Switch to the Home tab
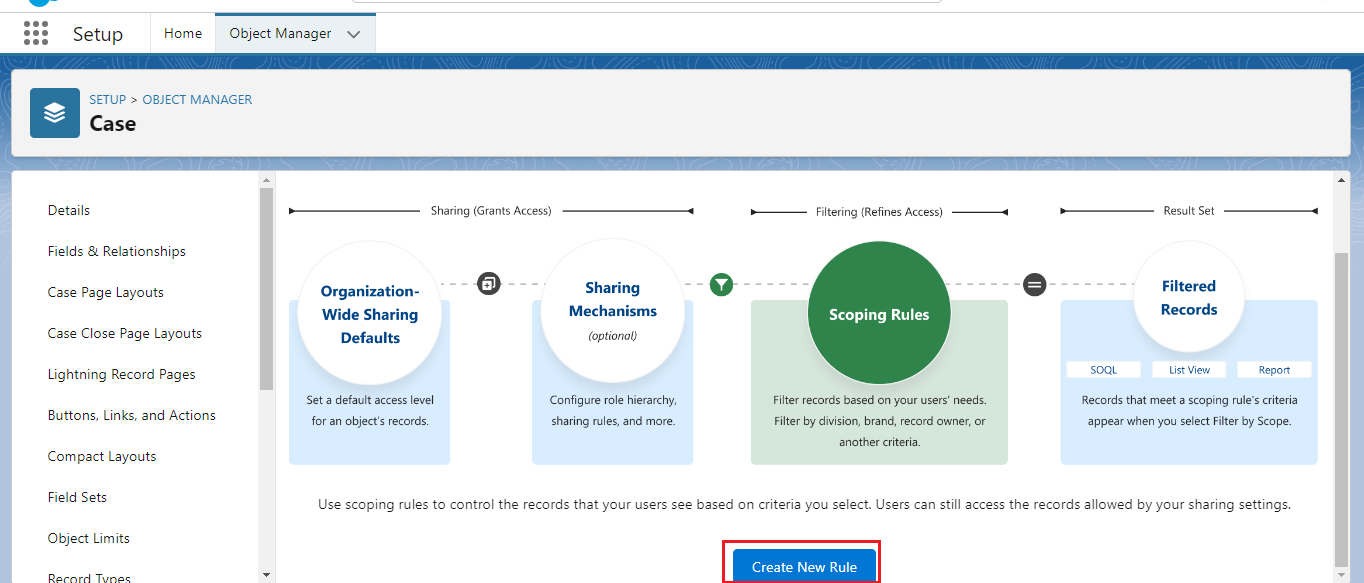The width and height of the screenshot is (1364, 583). tap(182, 33)
